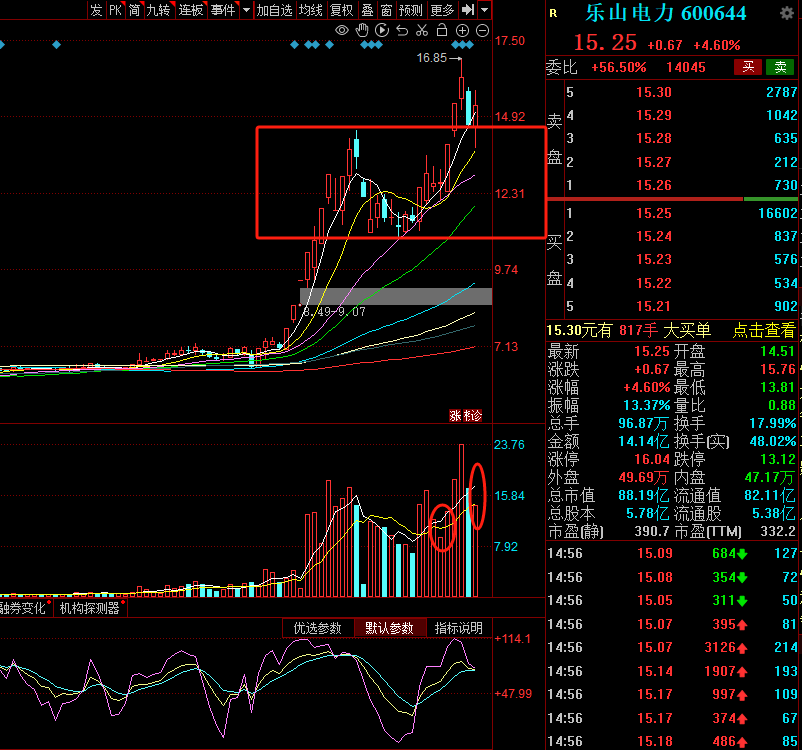Open the 事件 events button

point(223,10)
